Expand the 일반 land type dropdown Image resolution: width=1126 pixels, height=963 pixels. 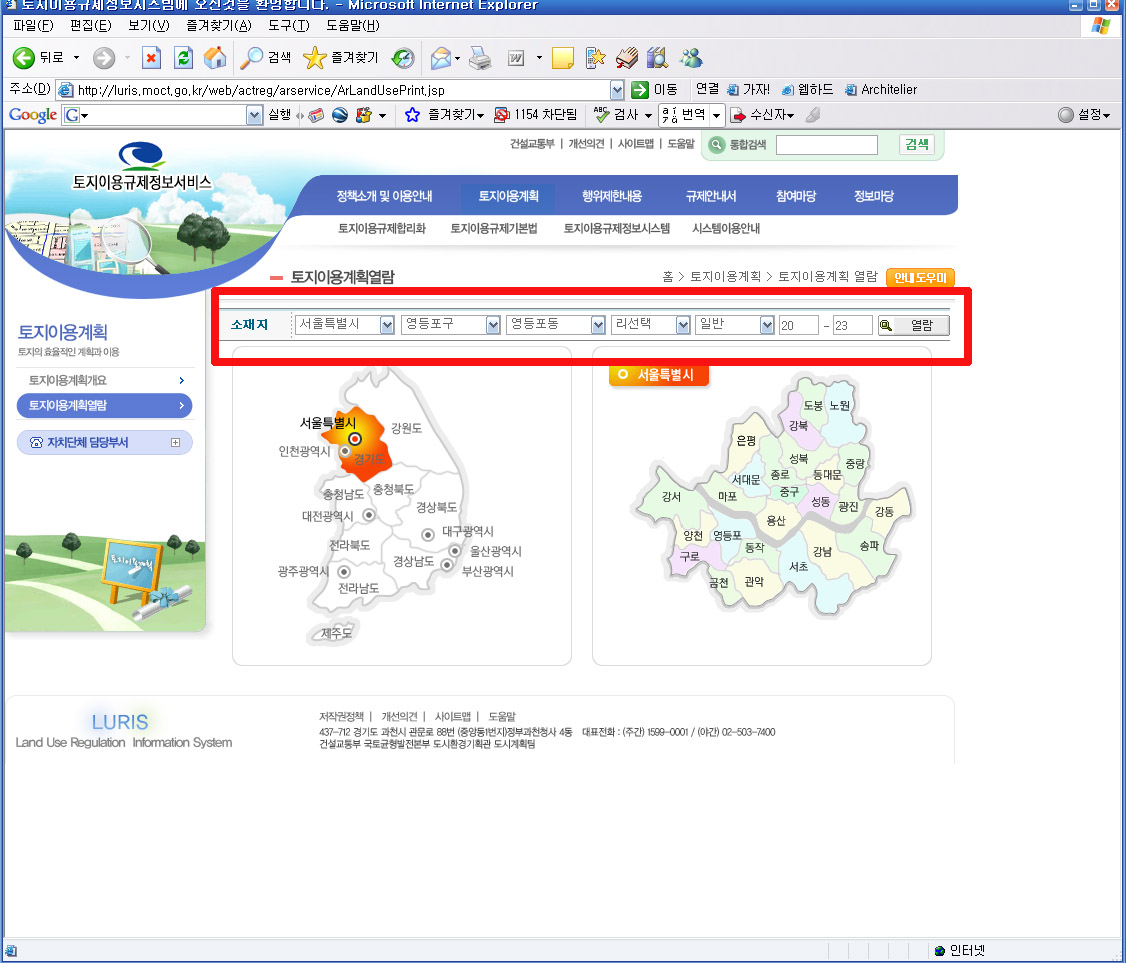coord(767,325)
